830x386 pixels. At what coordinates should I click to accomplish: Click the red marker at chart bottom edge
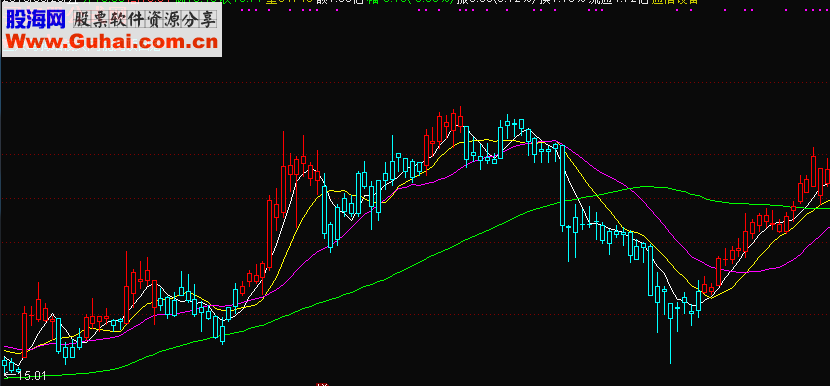tap(321, 384)
